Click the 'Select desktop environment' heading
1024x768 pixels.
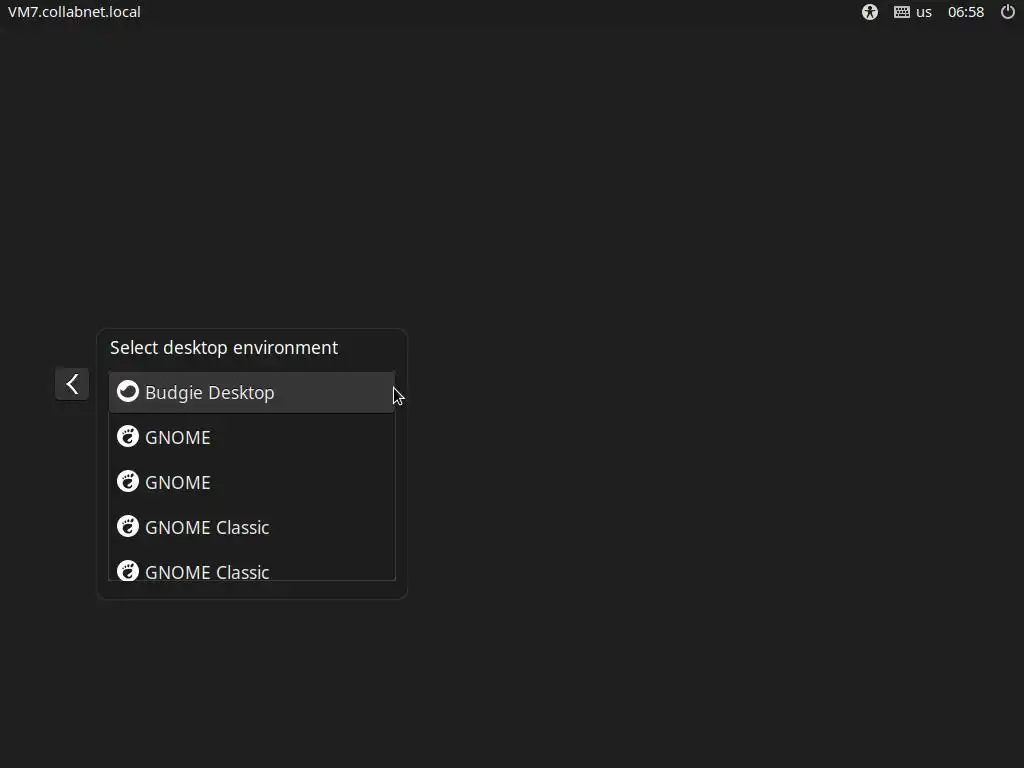click(x=224, y=348)
